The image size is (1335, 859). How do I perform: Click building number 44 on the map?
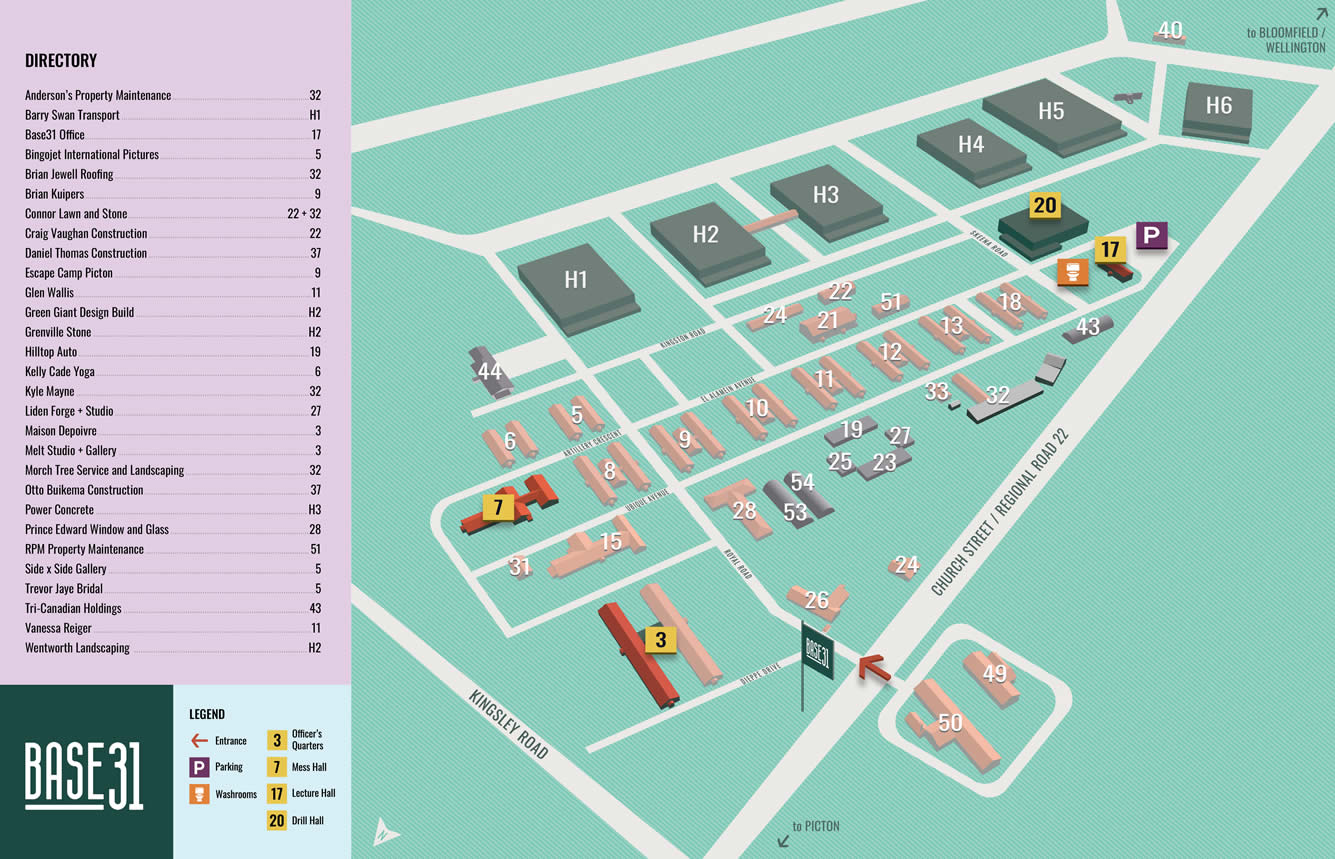(489, 372)
